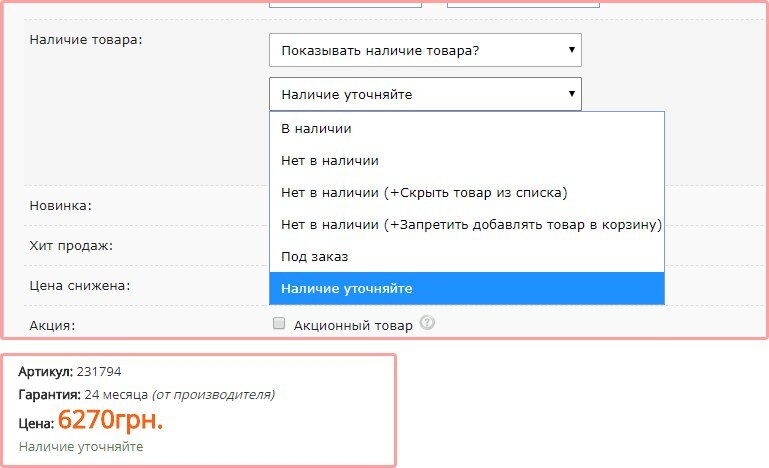Click the "Наличие товара:" field label
Screen dimensions: 769x468
[87, 39]
